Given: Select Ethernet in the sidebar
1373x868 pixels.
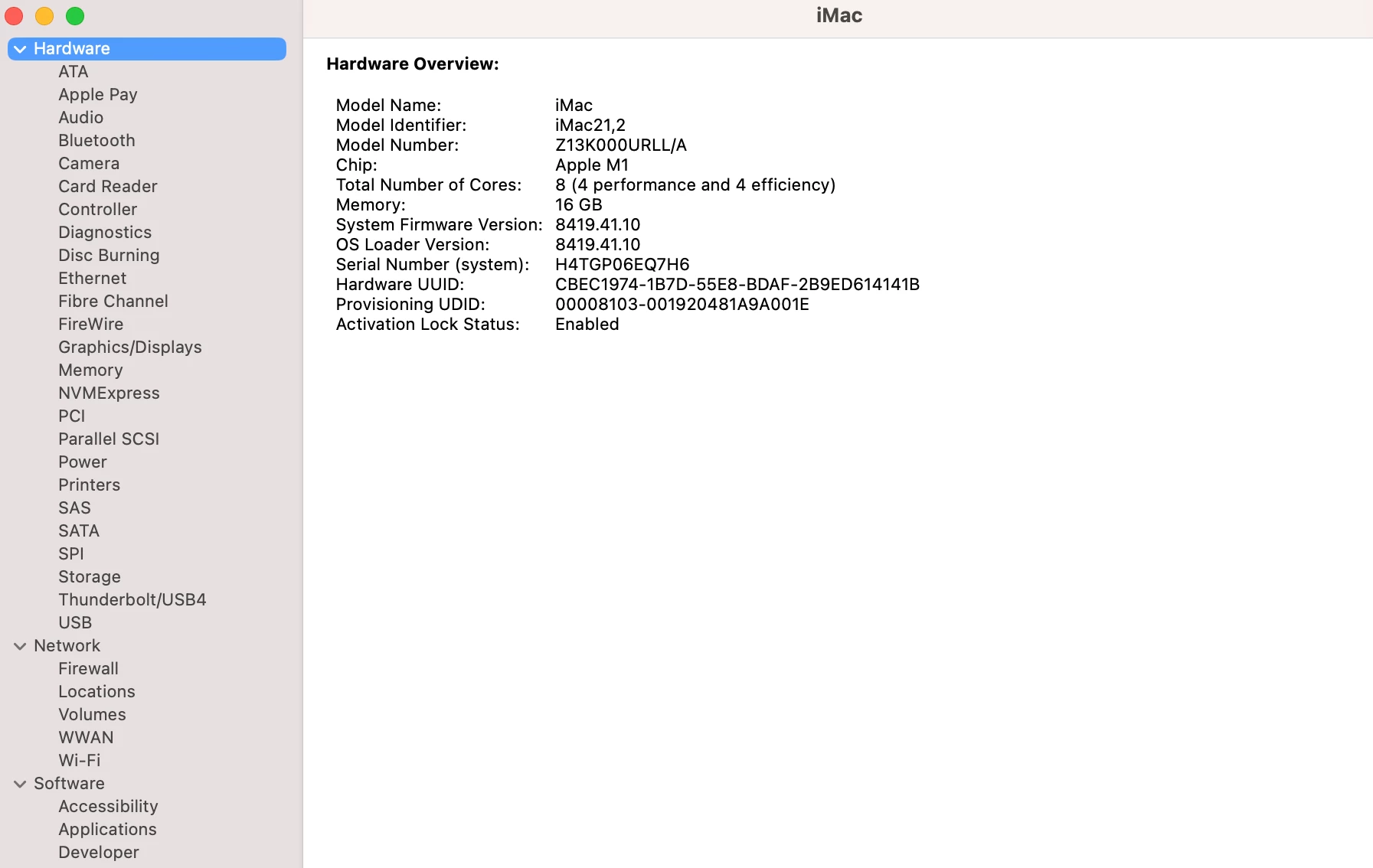Looking at the screenshot, I should pos(93,279).
